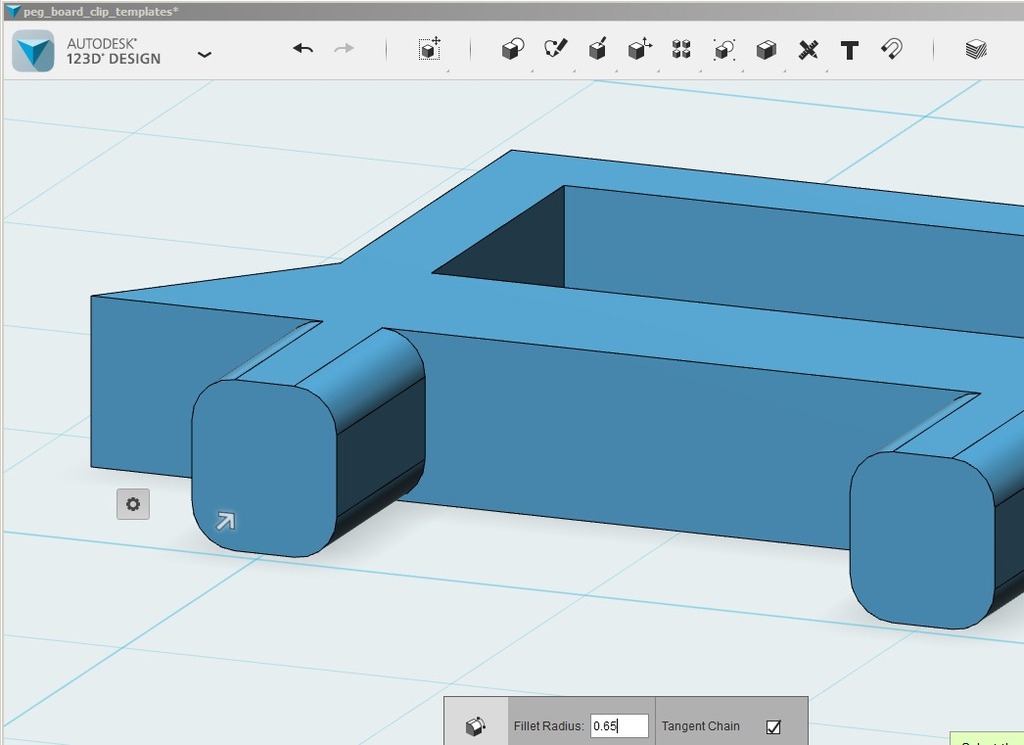Open the Grouping tool menu

coord(724,50)
